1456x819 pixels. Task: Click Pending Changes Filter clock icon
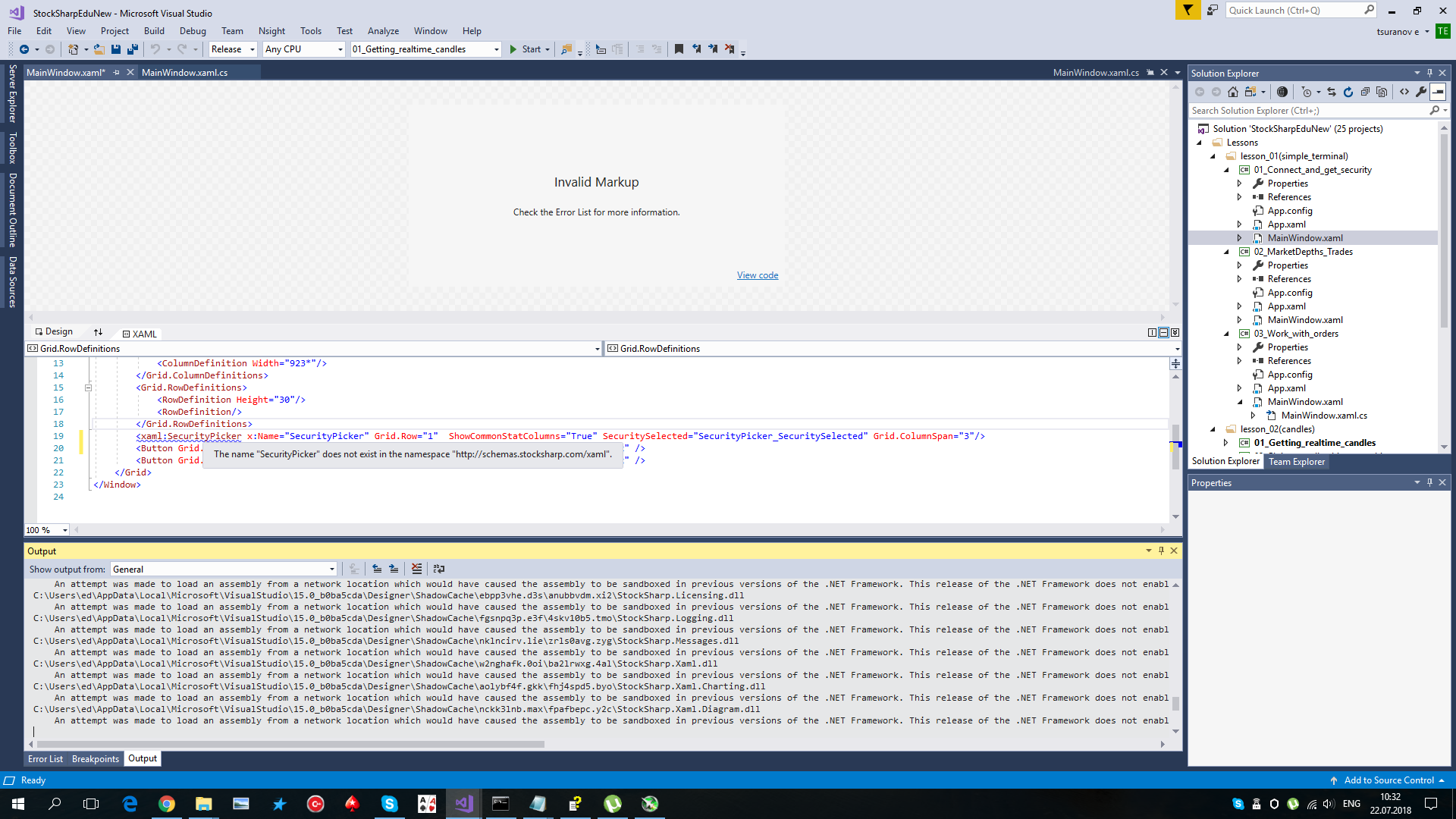click(1306, 92)
